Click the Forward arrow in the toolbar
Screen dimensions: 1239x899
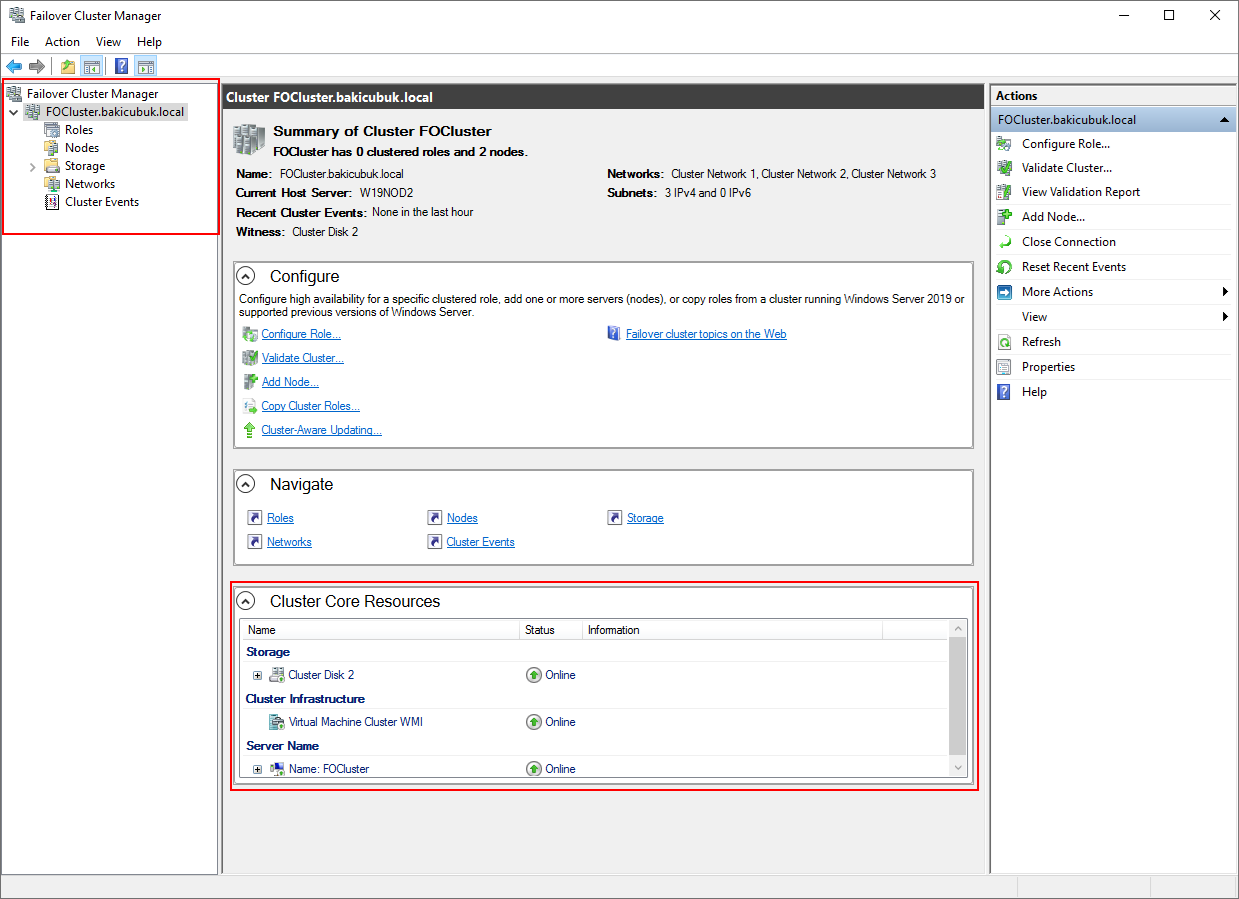37,67
